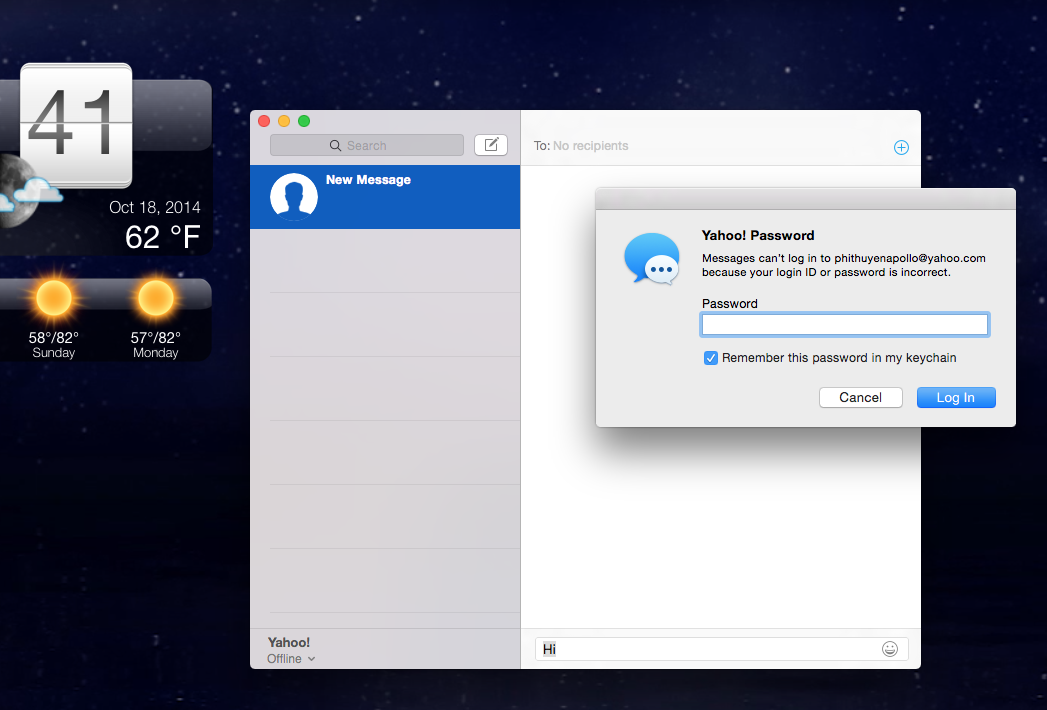This screenshot has width=1047, height=710.
Task: Minimize Messages window with yellow button
Action: click(284, 121)
